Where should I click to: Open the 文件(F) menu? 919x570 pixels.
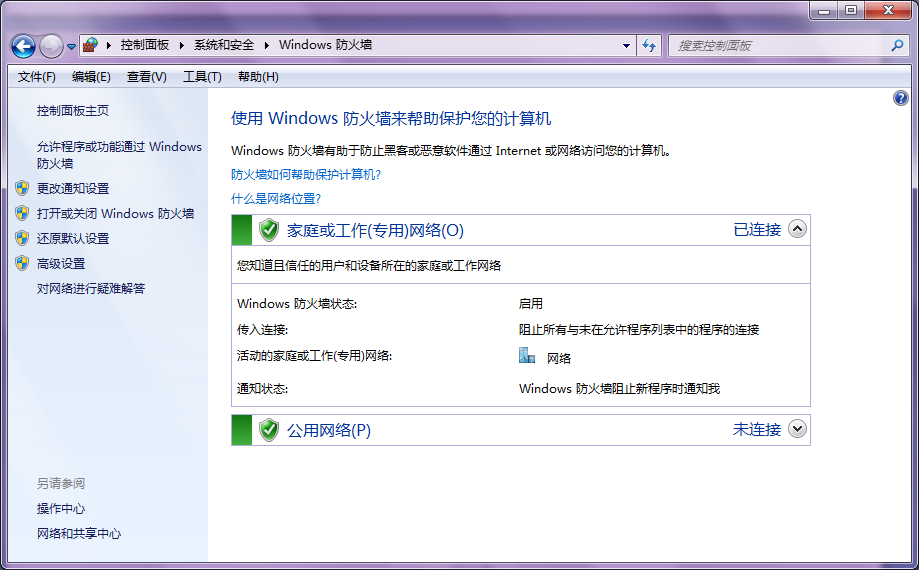click(36, 77)
